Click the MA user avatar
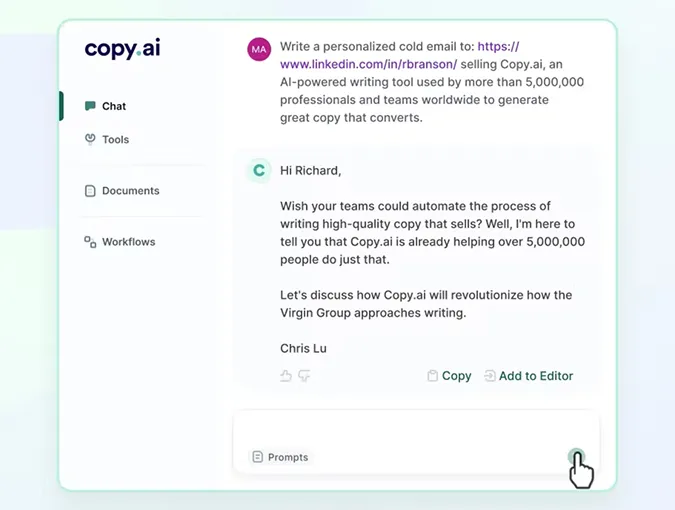675x510 pixels. click(x=259, y=49)
